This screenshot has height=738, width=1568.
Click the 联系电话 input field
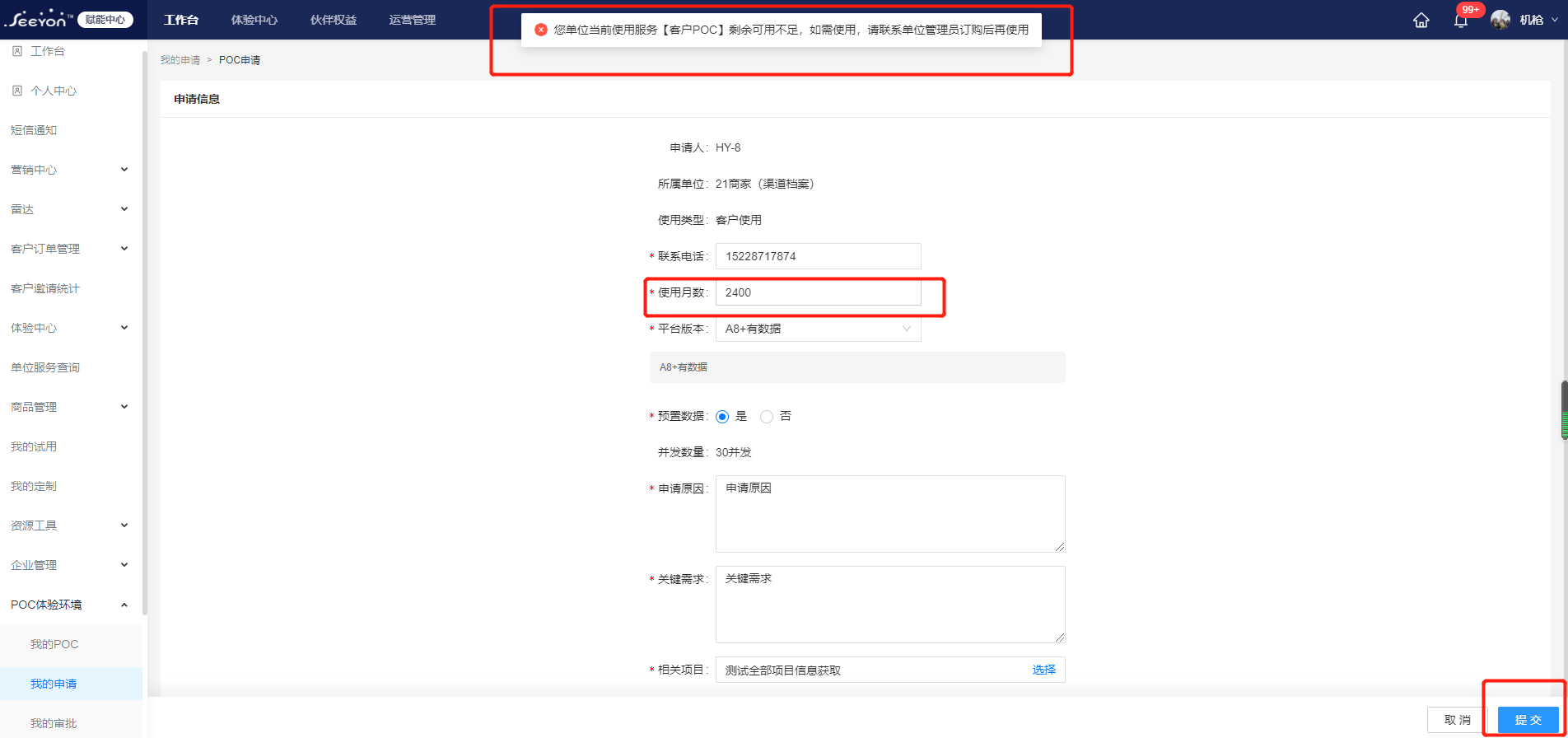pyautogui.click(x=818, y=256)
